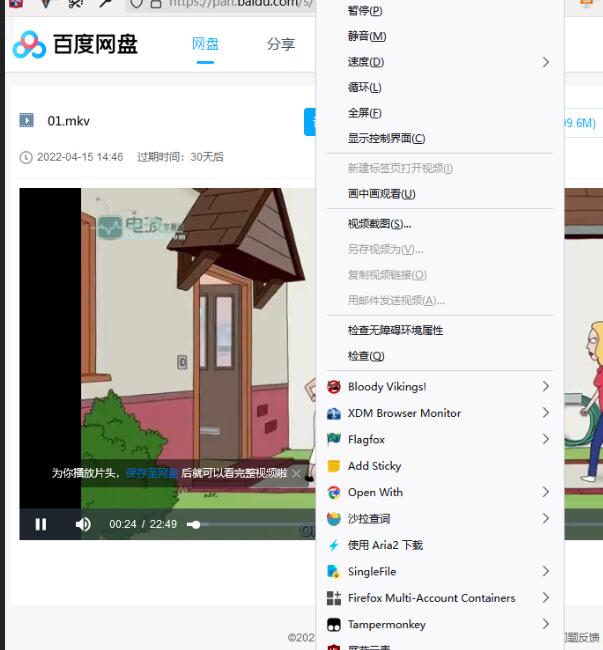Dismiss the preview tip with its X
This screenshot has width=603, height=650.
pyautogui.click(x=296, y=473)
